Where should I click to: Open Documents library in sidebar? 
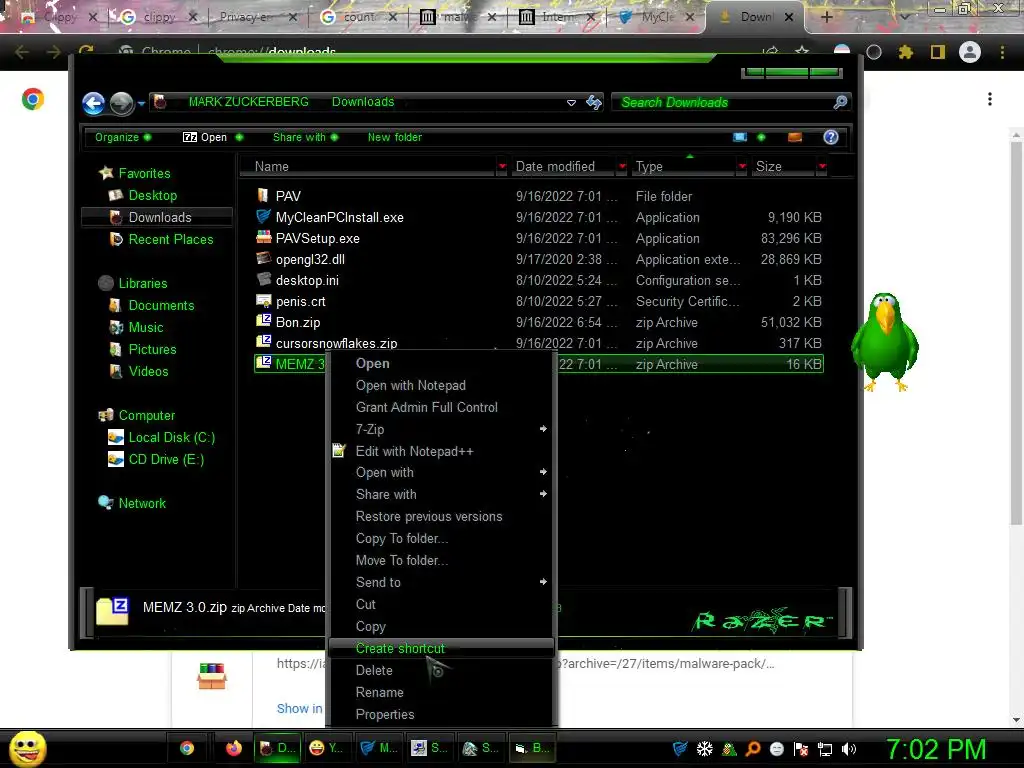pyautogui.click(x=161, y=306)
